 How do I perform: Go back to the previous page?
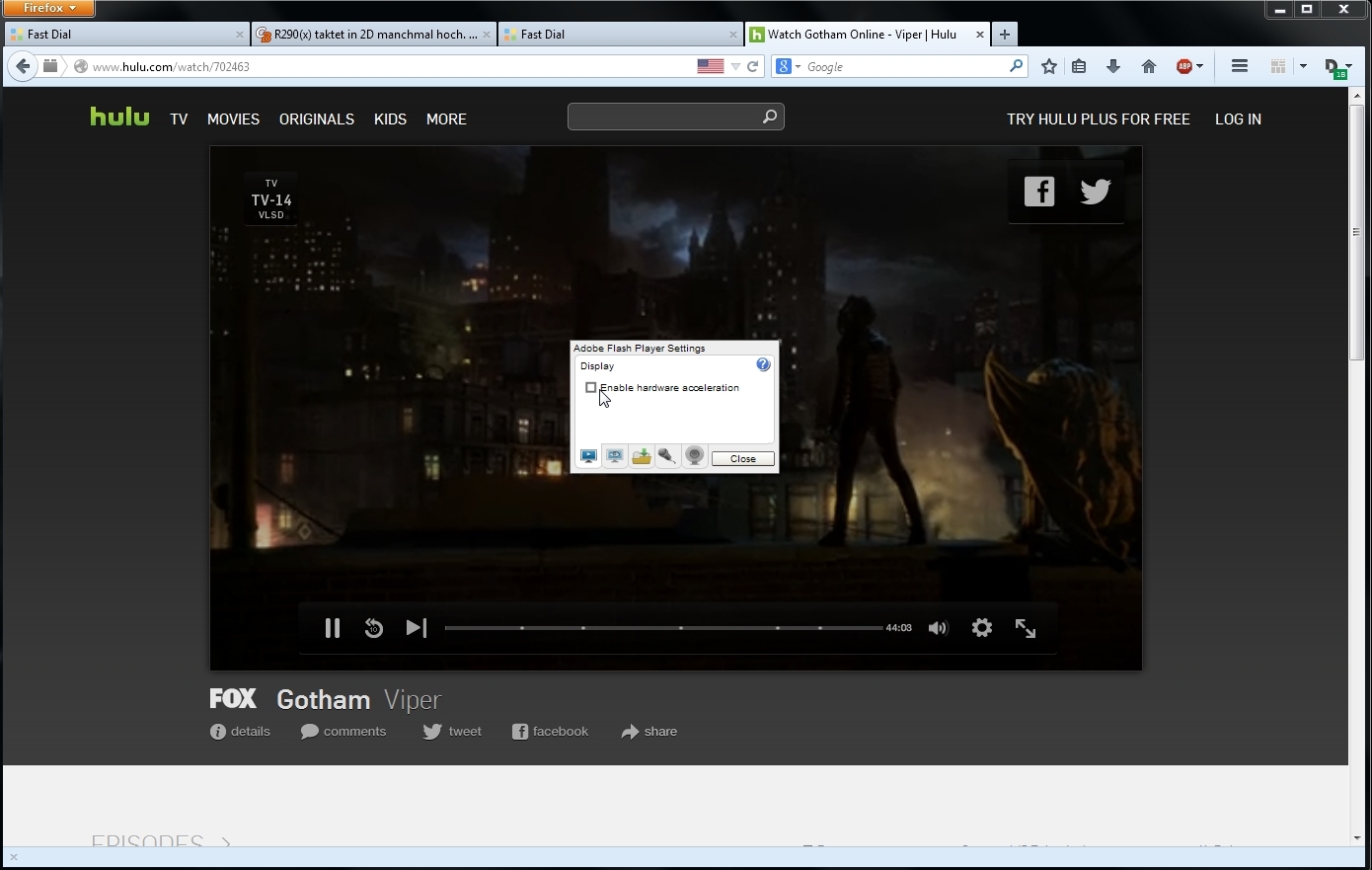[x=23, y=66]
